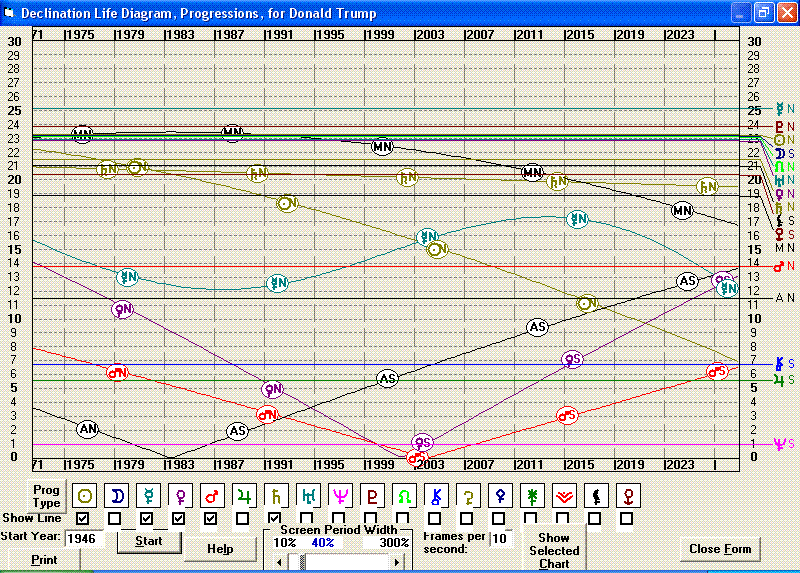
Task: Select the Uranus glyph icon button
Action: (309, 495)
